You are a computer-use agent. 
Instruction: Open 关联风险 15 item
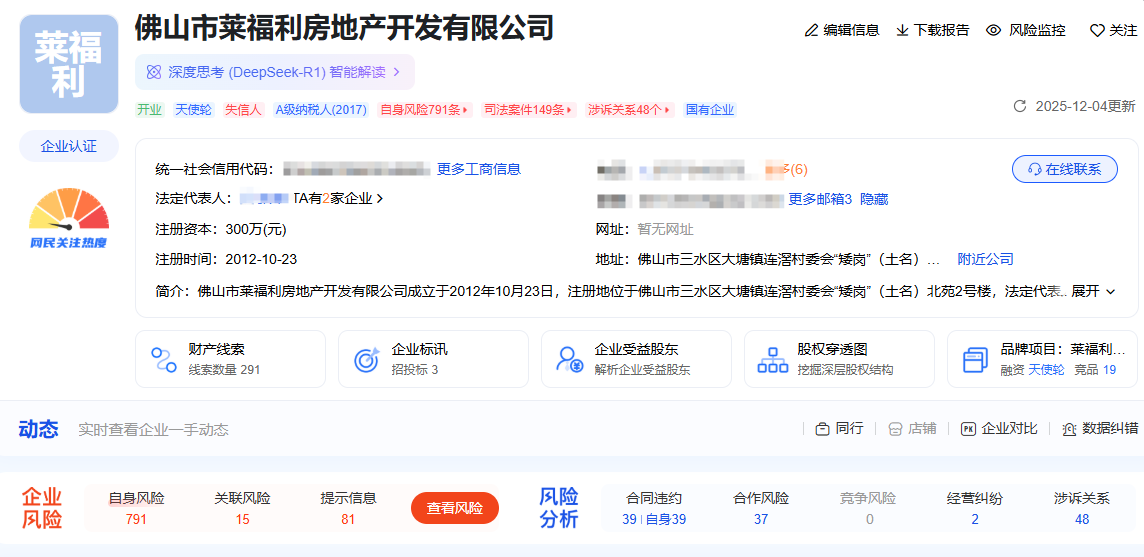(x=242, y=509)
